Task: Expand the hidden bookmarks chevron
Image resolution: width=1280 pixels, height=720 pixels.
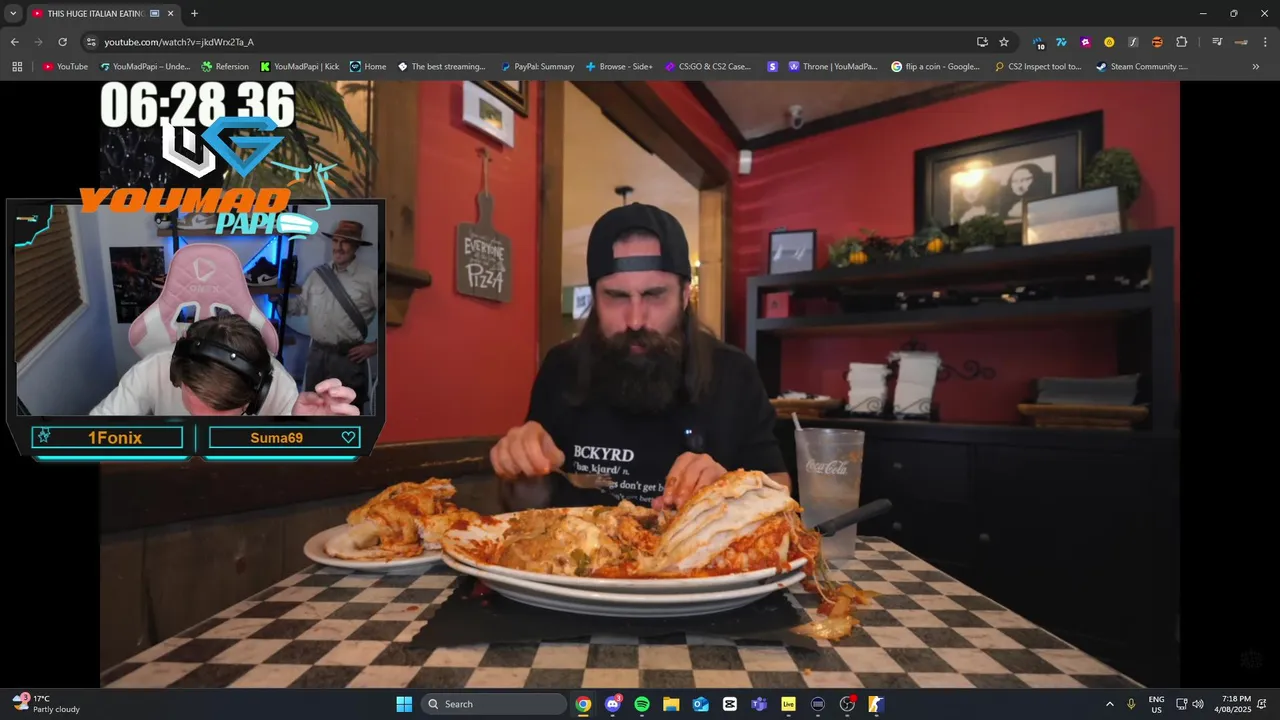Action: [x=1256, y=67]
